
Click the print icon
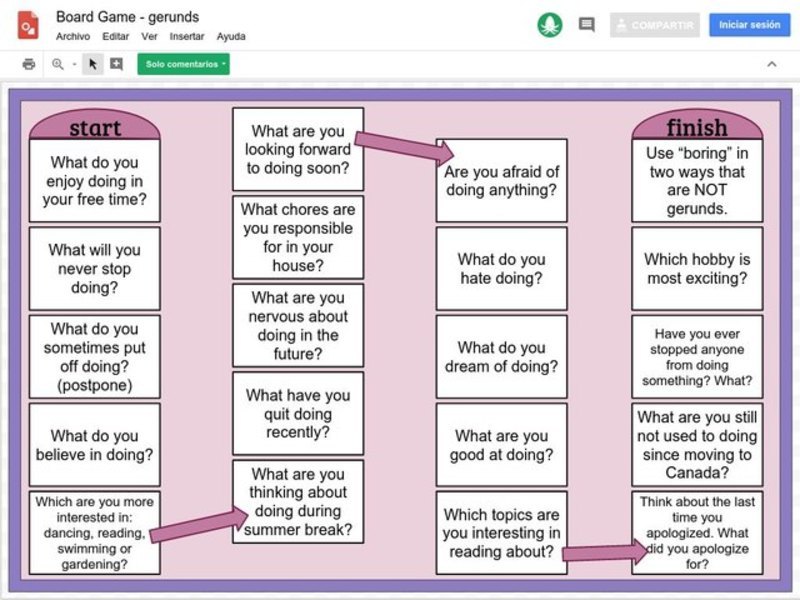coord(27,62)
